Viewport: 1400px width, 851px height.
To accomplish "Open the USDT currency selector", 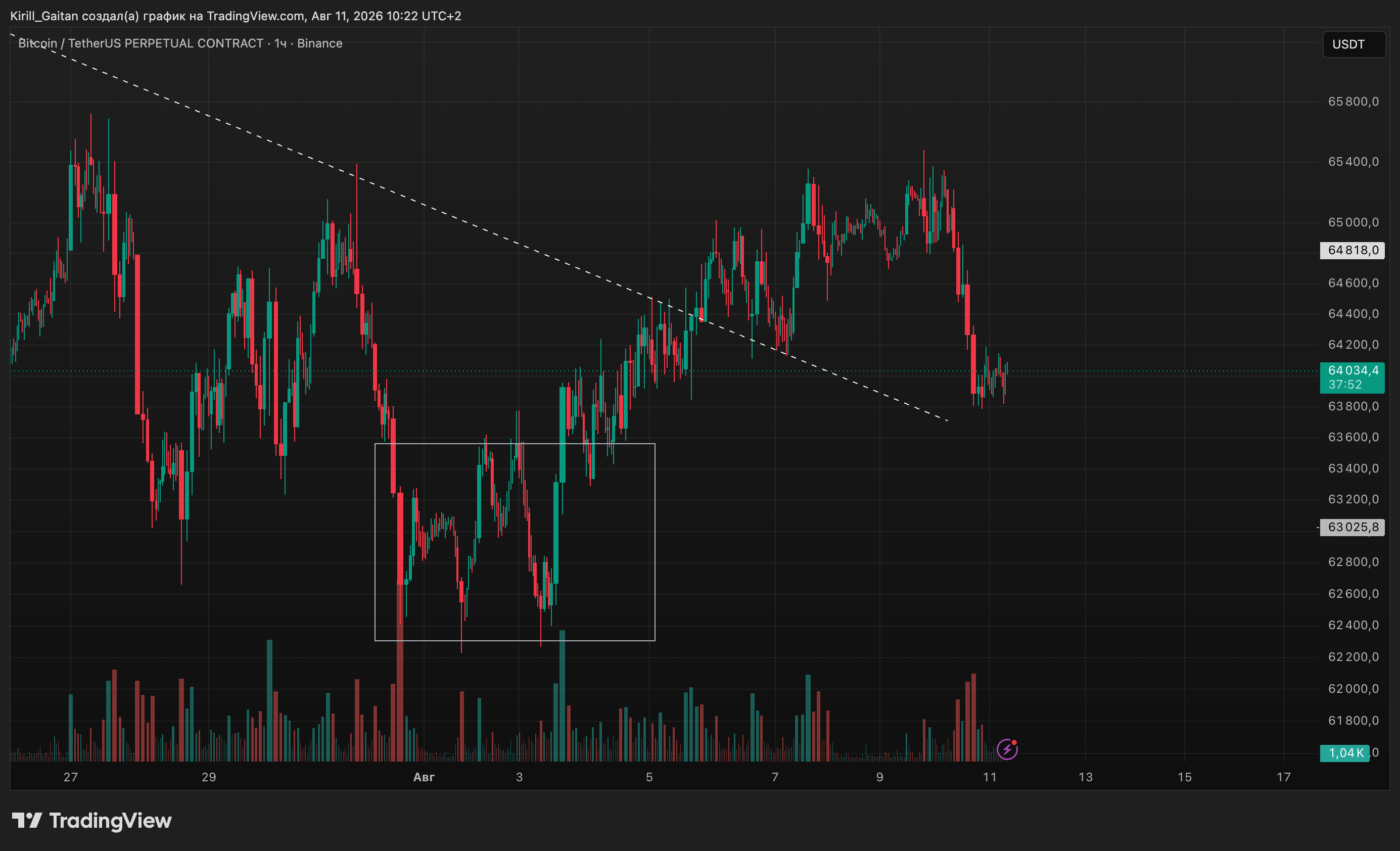I will 1354,44.
